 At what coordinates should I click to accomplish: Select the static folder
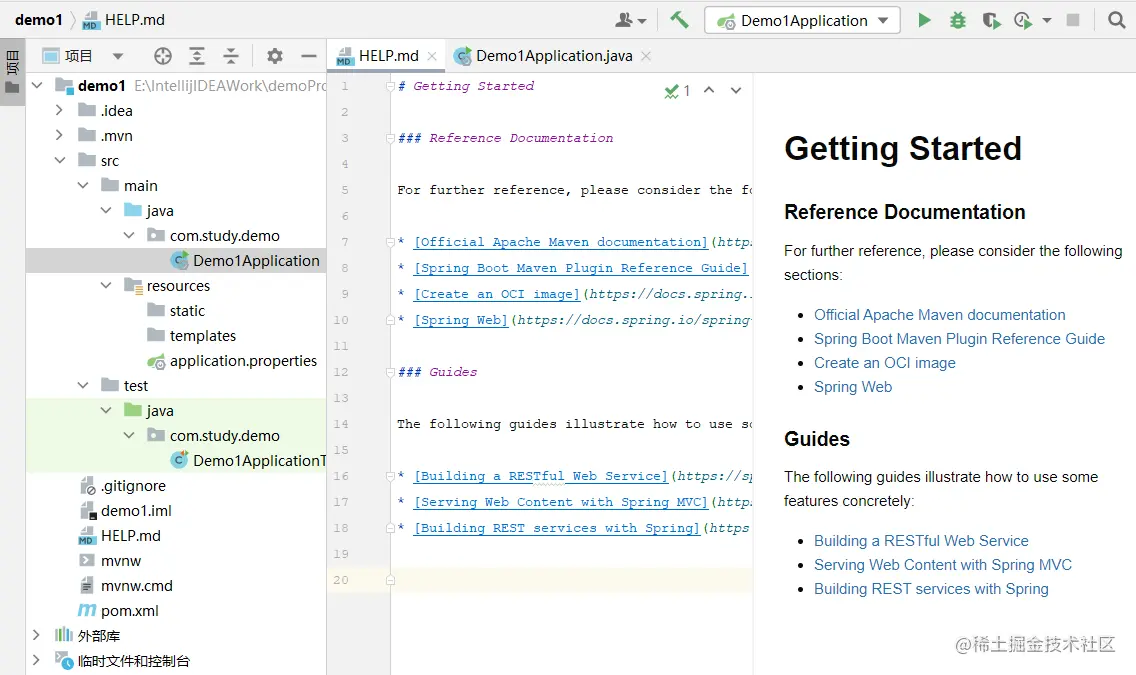176,311
